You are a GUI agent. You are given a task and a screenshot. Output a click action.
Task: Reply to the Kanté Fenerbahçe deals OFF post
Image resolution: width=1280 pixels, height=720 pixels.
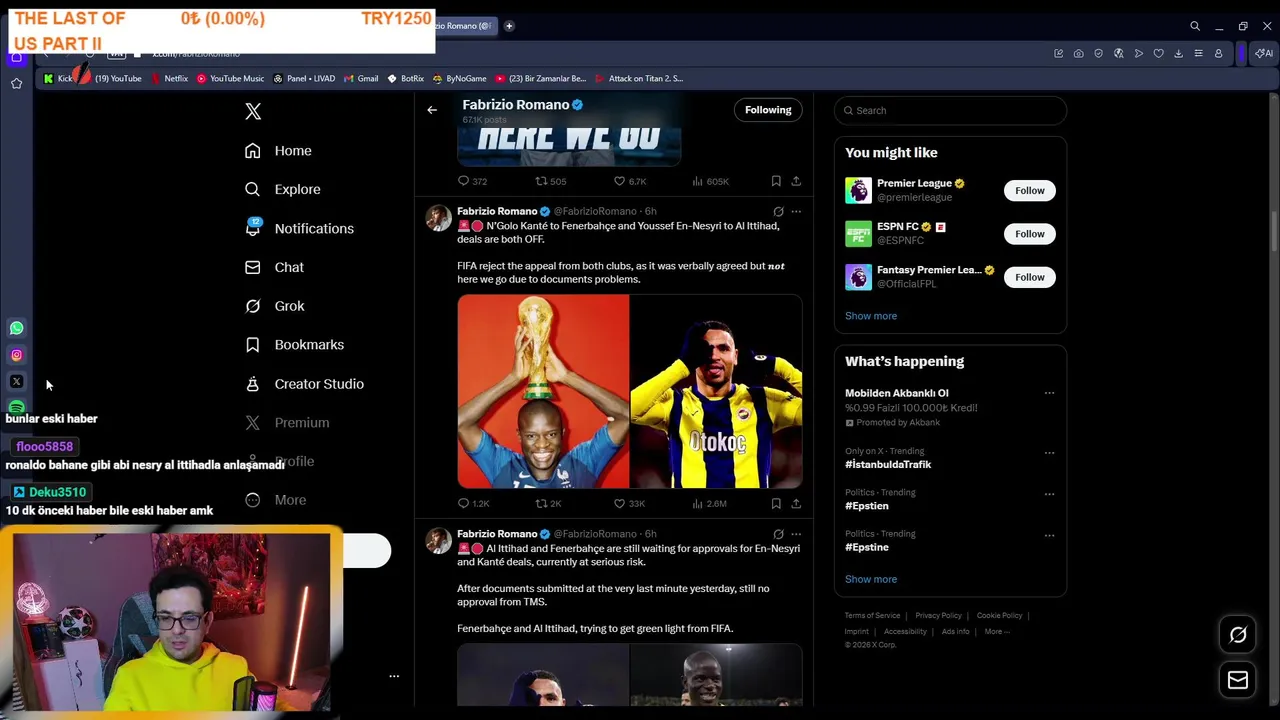click(473, 504)
